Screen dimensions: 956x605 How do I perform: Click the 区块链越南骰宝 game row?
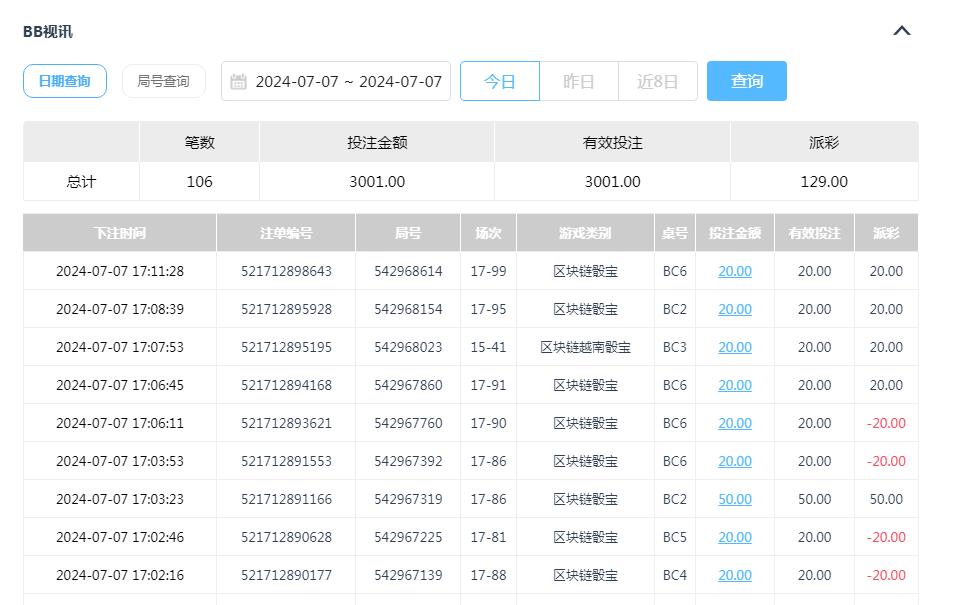[583, 347]
